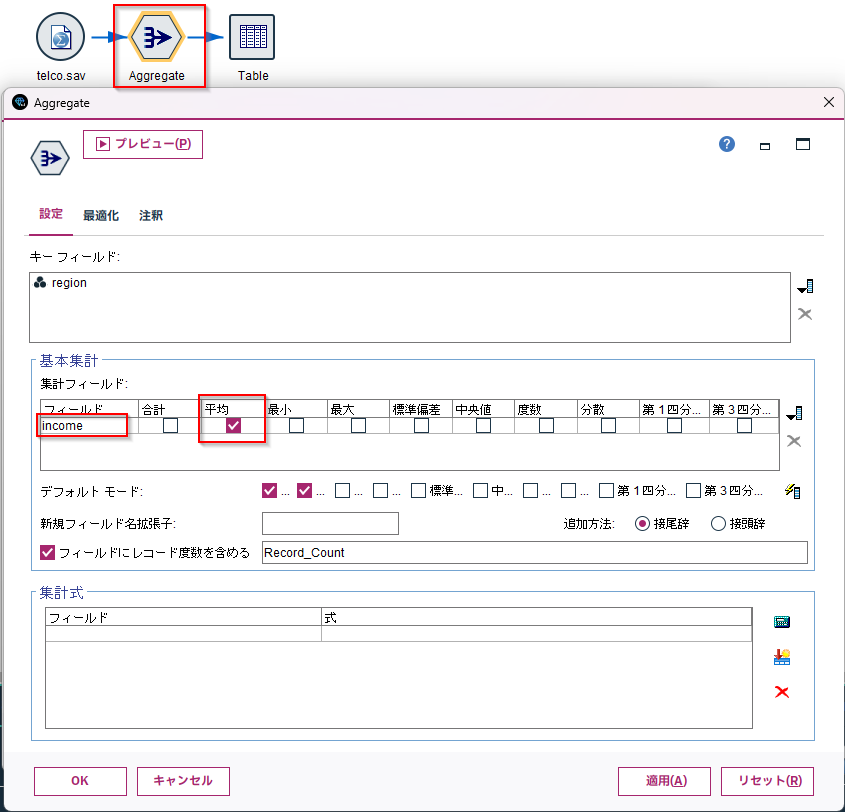The width and height of the screenshot is (845, 812).
Task: Select region in key fields list
Action: click(60, 283)
